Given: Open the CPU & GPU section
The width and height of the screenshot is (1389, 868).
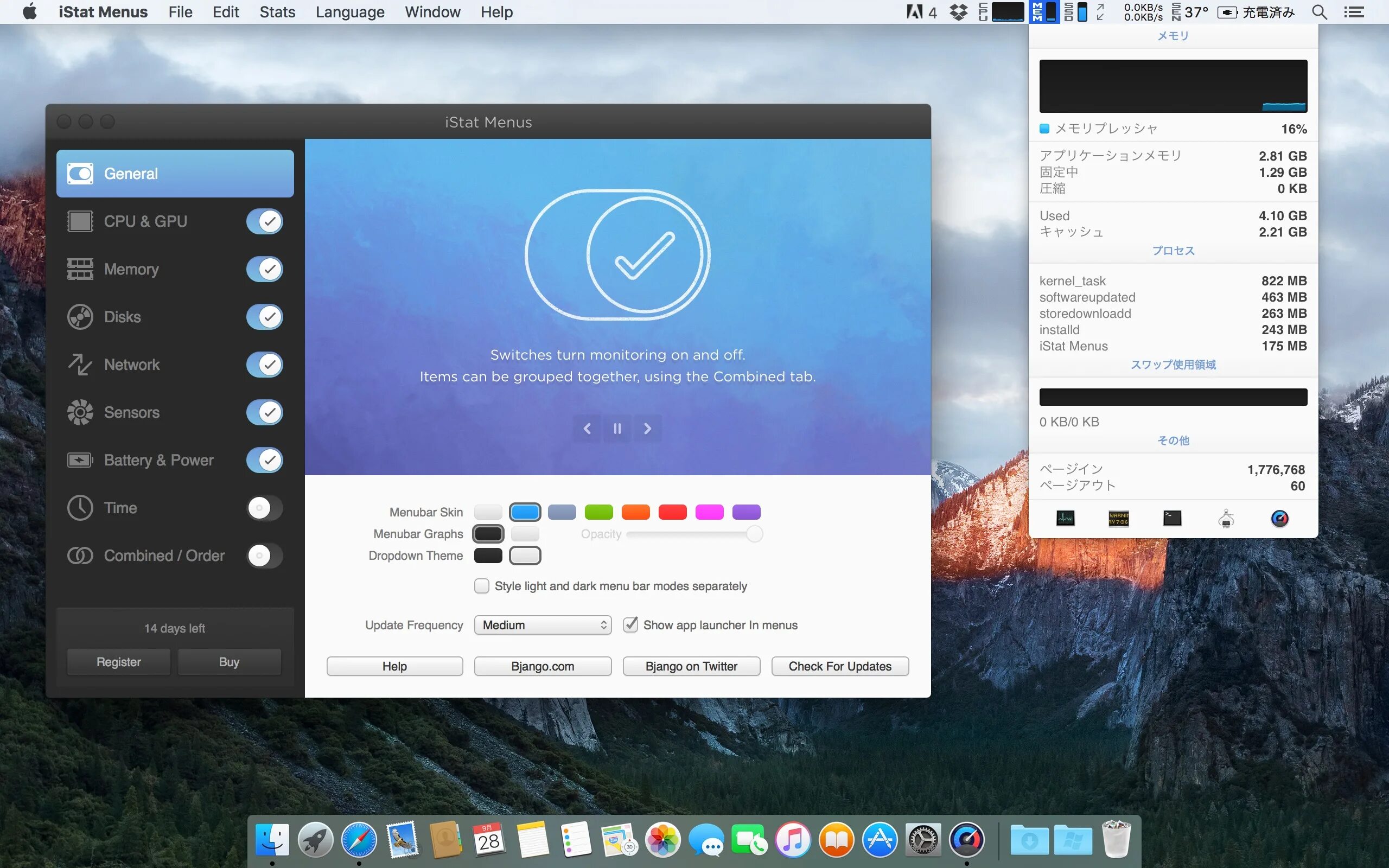Looking at the screenshot, I should pos(145,221).
